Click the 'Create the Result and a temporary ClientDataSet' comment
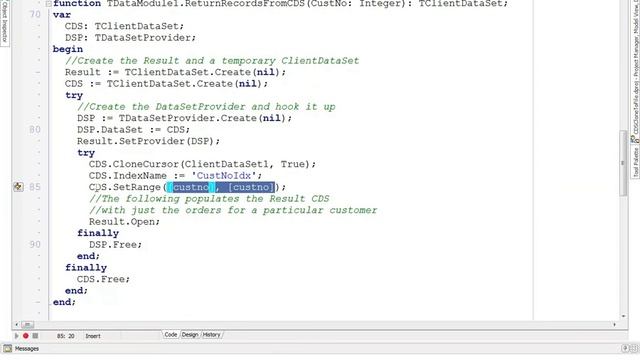Image resolution: width=640 pixels, height=360 pixels. point(212,61)
